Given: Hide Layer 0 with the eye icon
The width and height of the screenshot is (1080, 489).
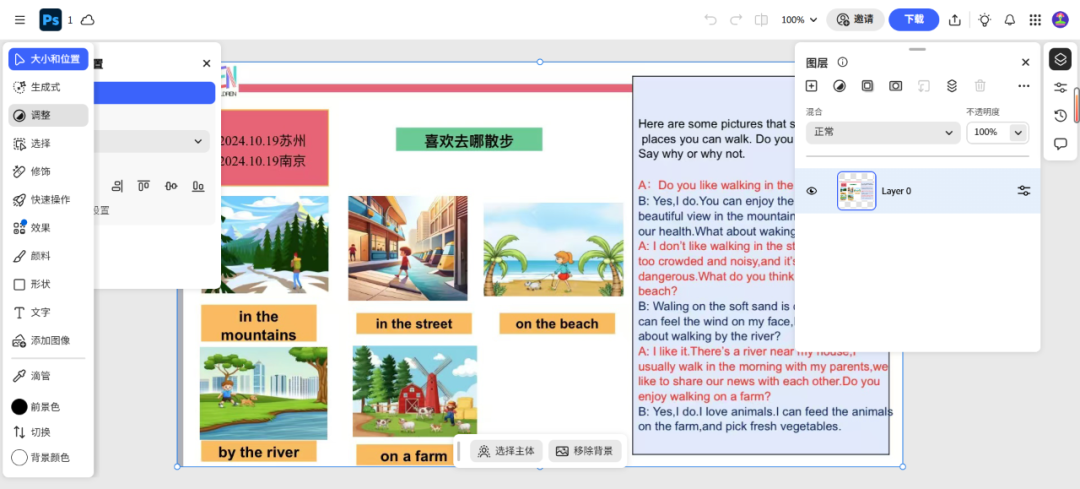Looking at the screenshot, I should [x=812, y=191].
